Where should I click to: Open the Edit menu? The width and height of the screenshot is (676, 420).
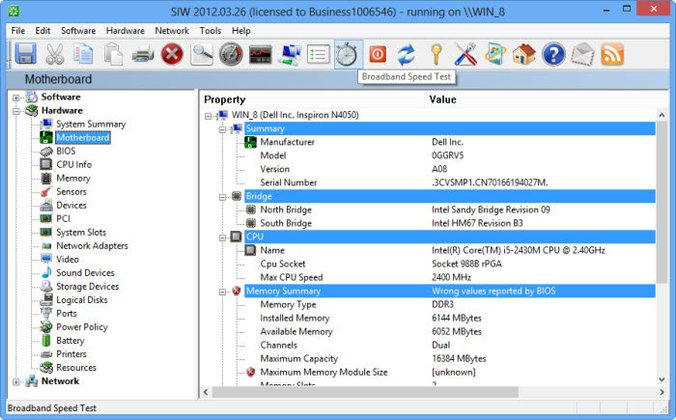43,31
